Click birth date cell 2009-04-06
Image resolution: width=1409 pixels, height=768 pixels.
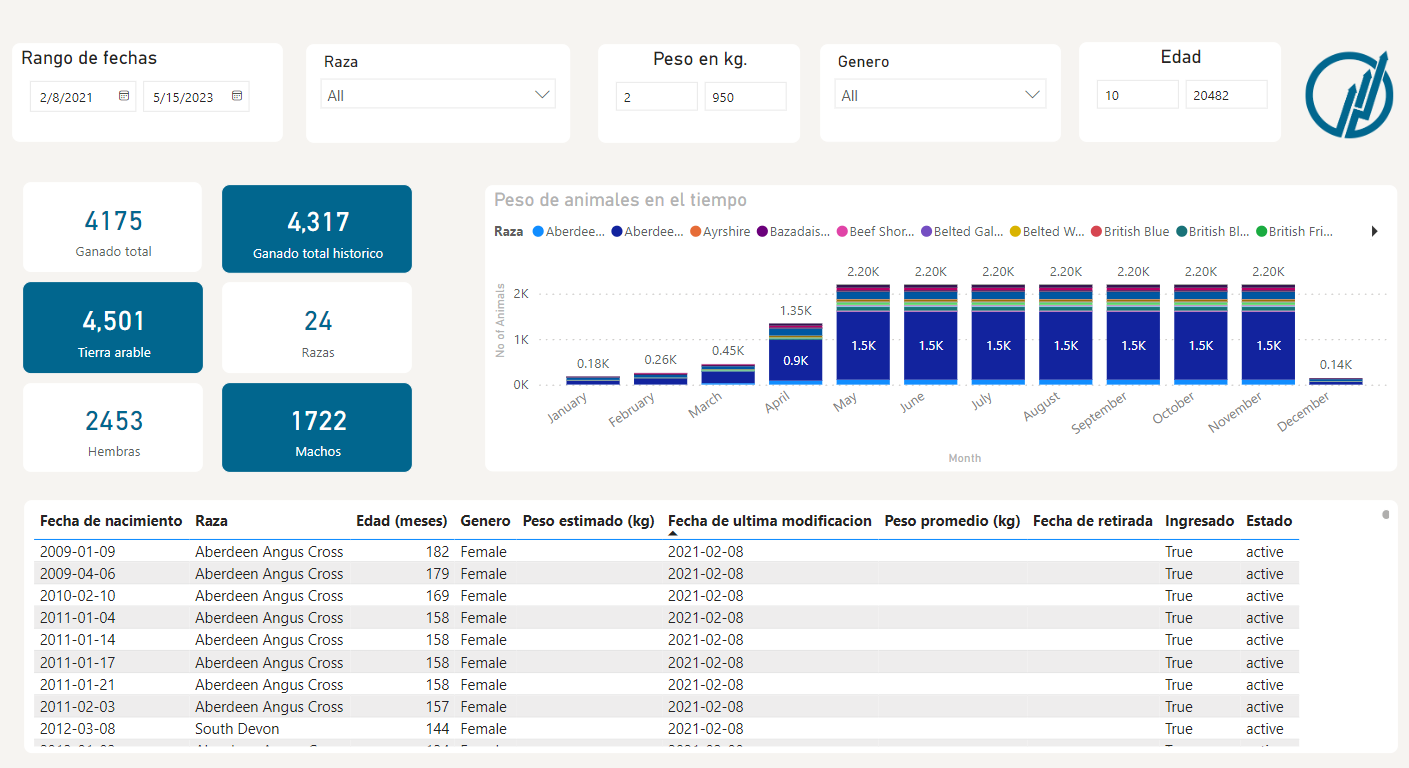click(x=77, y=574)
